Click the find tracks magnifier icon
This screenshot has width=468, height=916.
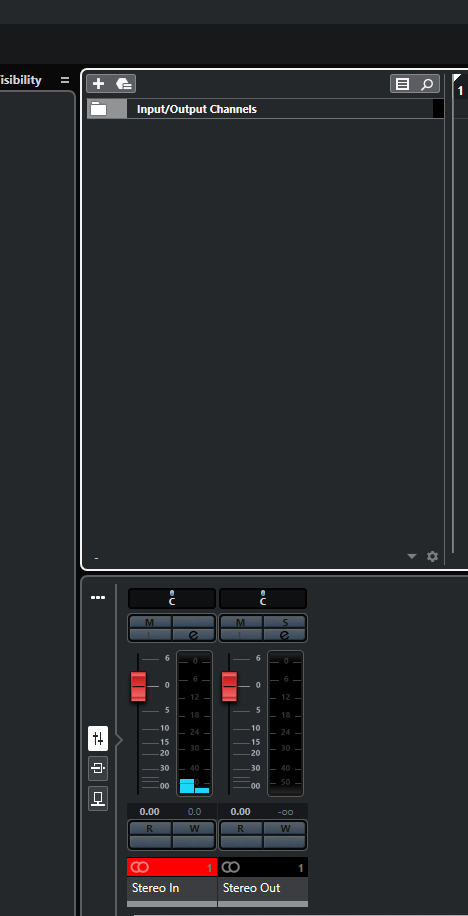click(x=427, y=84)
